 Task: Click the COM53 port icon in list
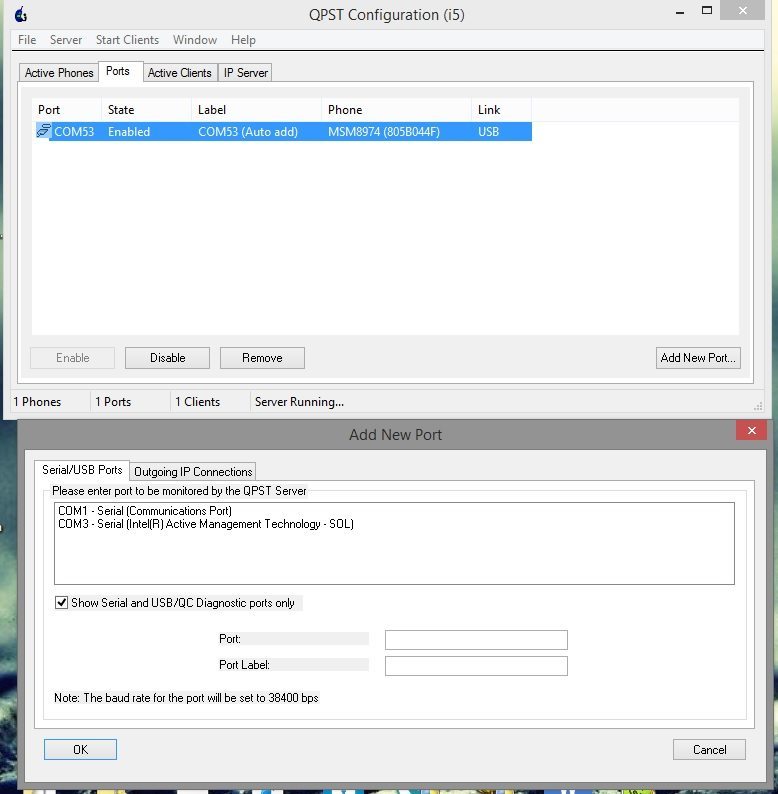(43, 131)
